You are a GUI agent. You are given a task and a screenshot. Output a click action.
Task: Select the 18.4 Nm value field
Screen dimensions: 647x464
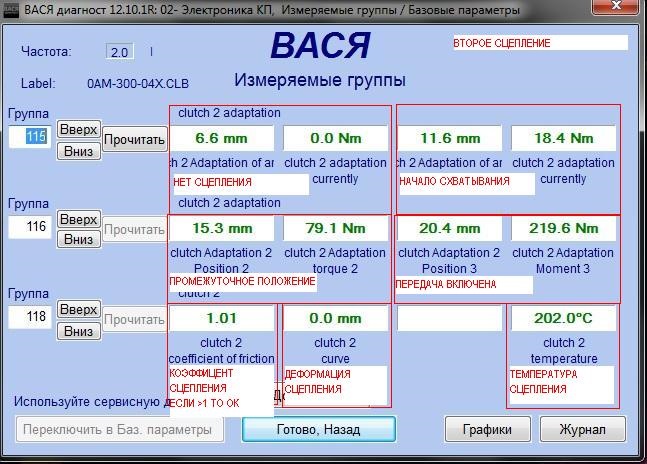click(564, 138)
